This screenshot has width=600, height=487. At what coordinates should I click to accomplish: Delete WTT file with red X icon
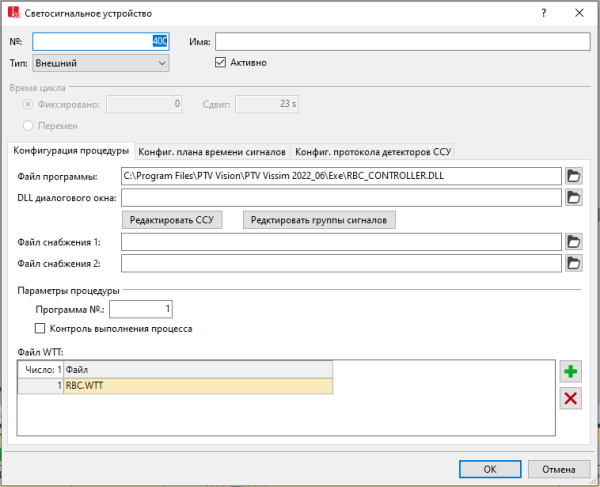(570, 399)
